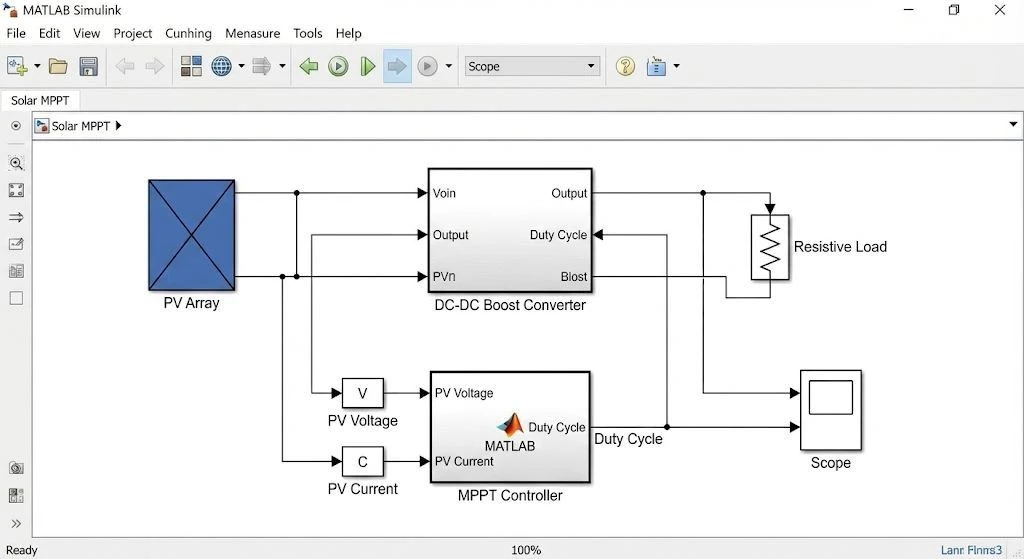Image resolution: width=1024 pixels, height=559 pixels.
Task: Open the Help menu
Action: 348,33
